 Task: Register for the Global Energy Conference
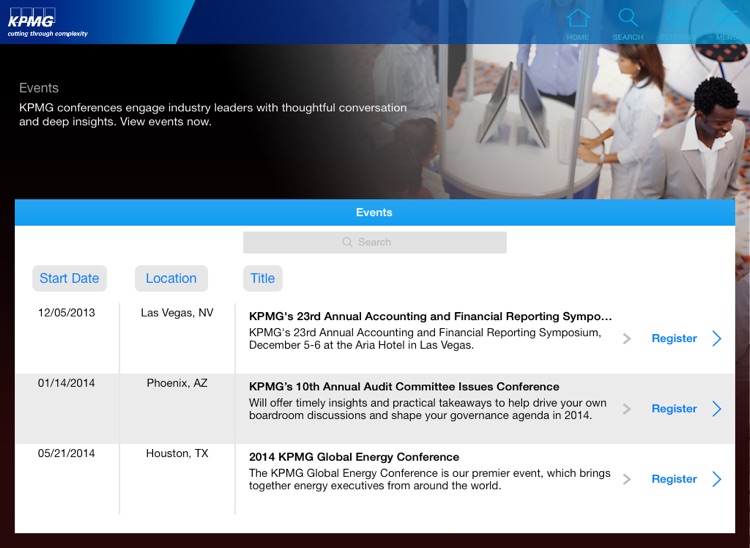[x=674, y=479]
